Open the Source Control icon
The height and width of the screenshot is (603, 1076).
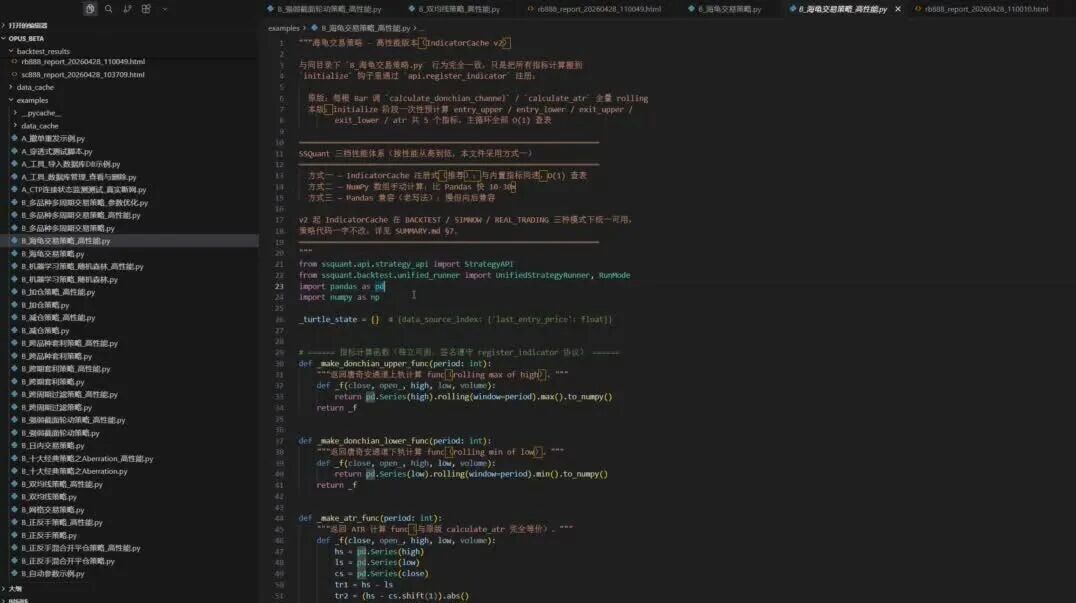pos(127,9)
